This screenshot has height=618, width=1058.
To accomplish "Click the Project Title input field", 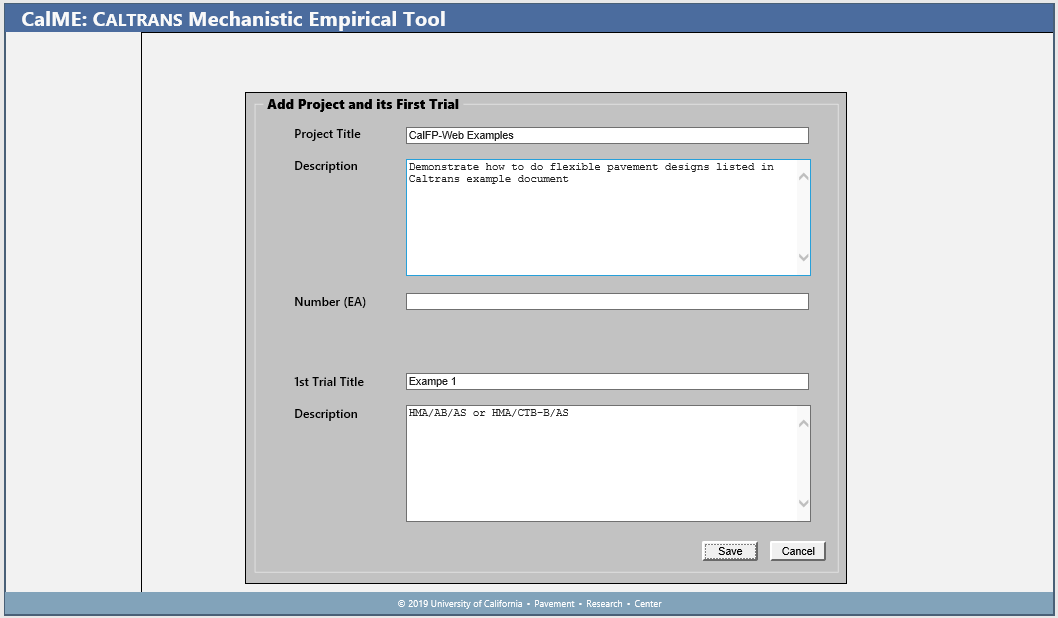I will [x=606, y=135].
